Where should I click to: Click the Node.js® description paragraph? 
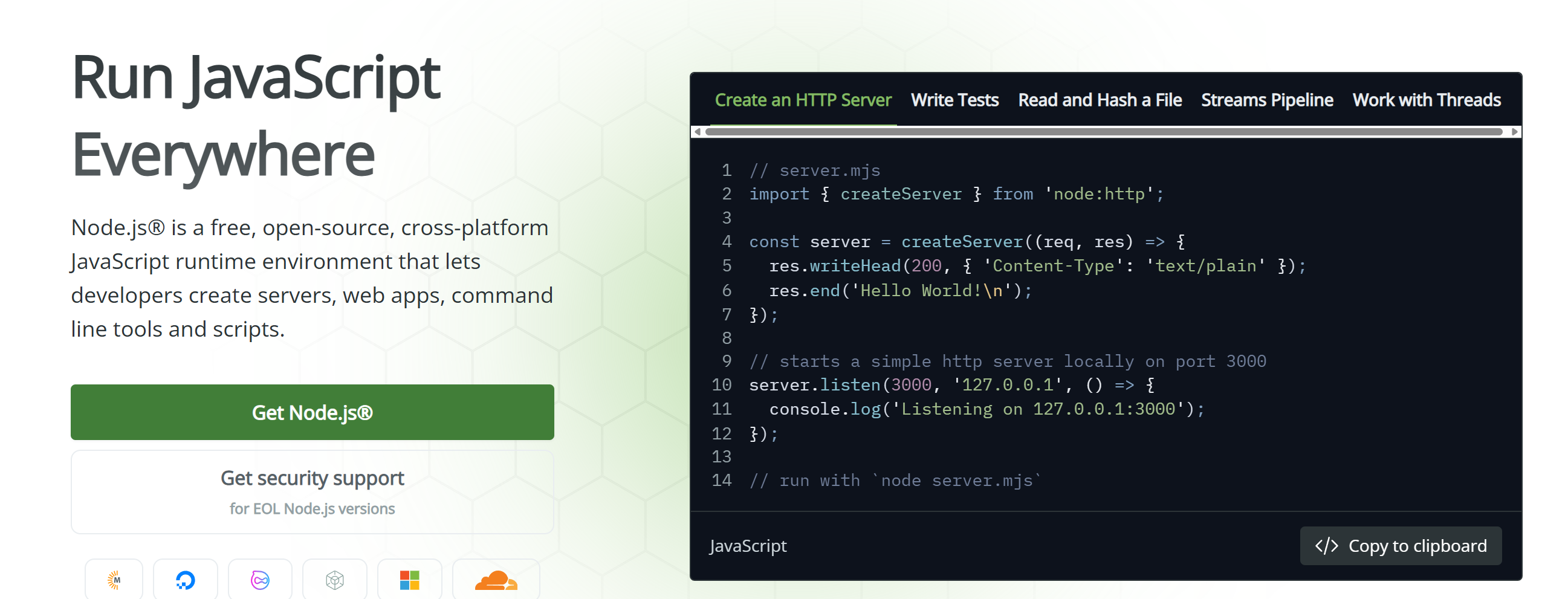313,278
